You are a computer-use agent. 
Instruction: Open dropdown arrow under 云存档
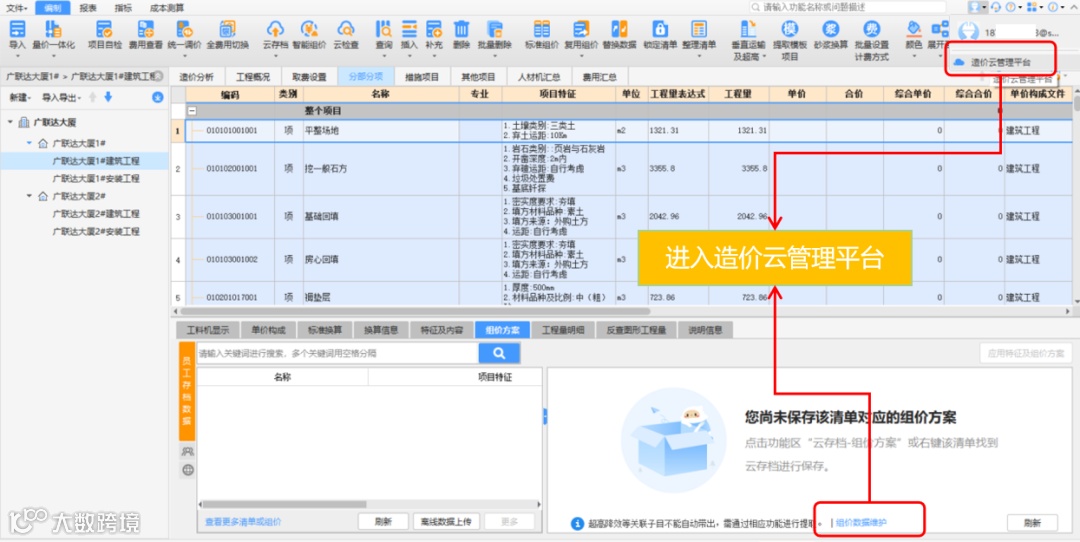click(275, 56)
